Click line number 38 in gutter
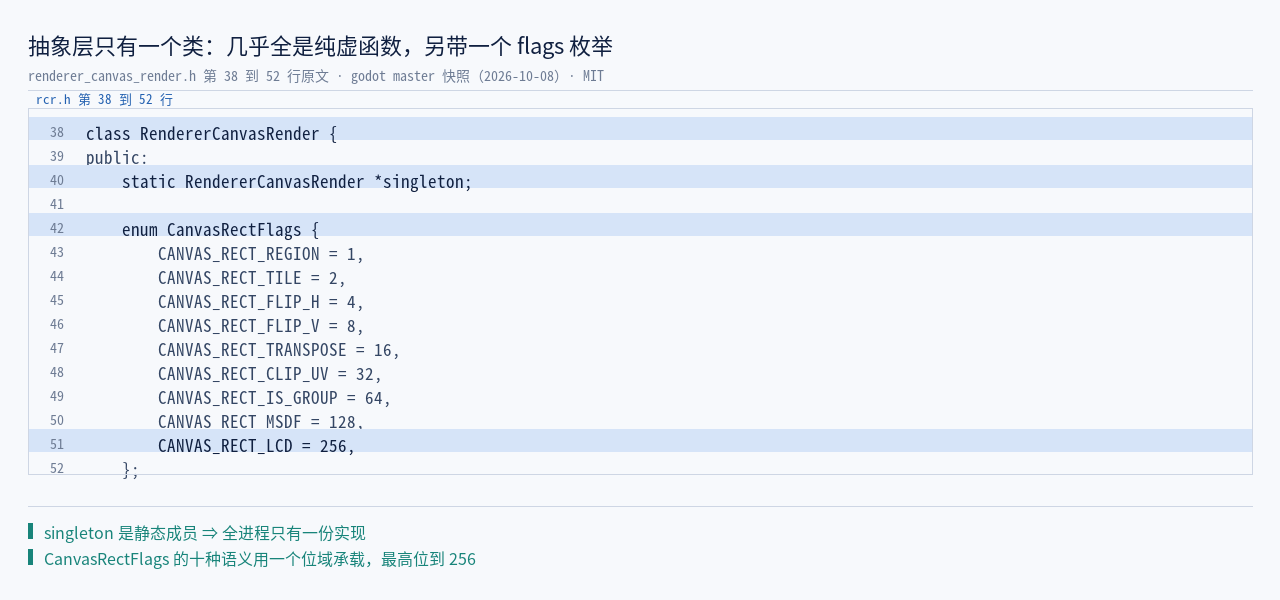 click(57, 133)
